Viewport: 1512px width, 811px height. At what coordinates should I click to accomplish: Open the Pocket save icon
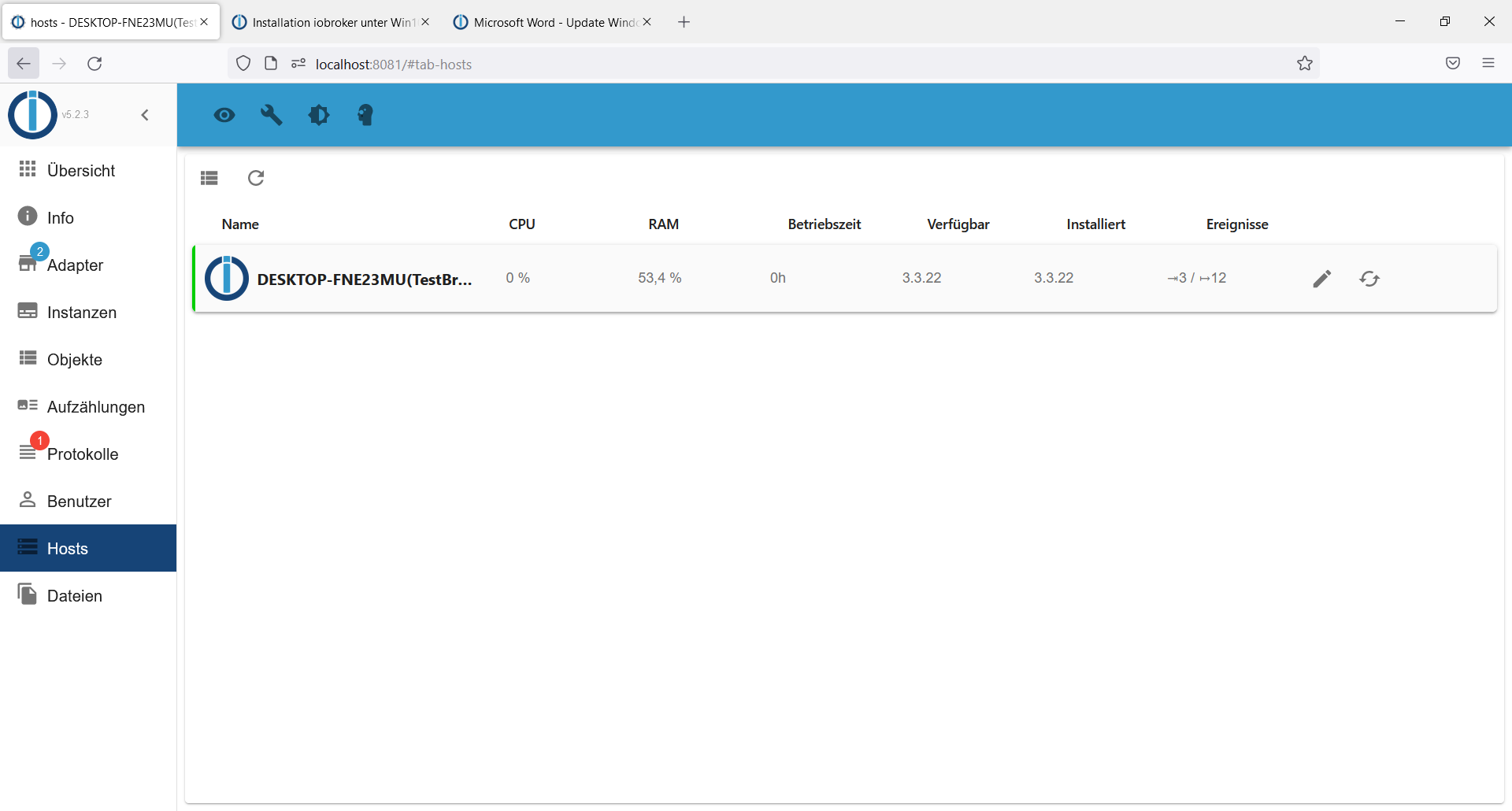[x=1453, y=64]
